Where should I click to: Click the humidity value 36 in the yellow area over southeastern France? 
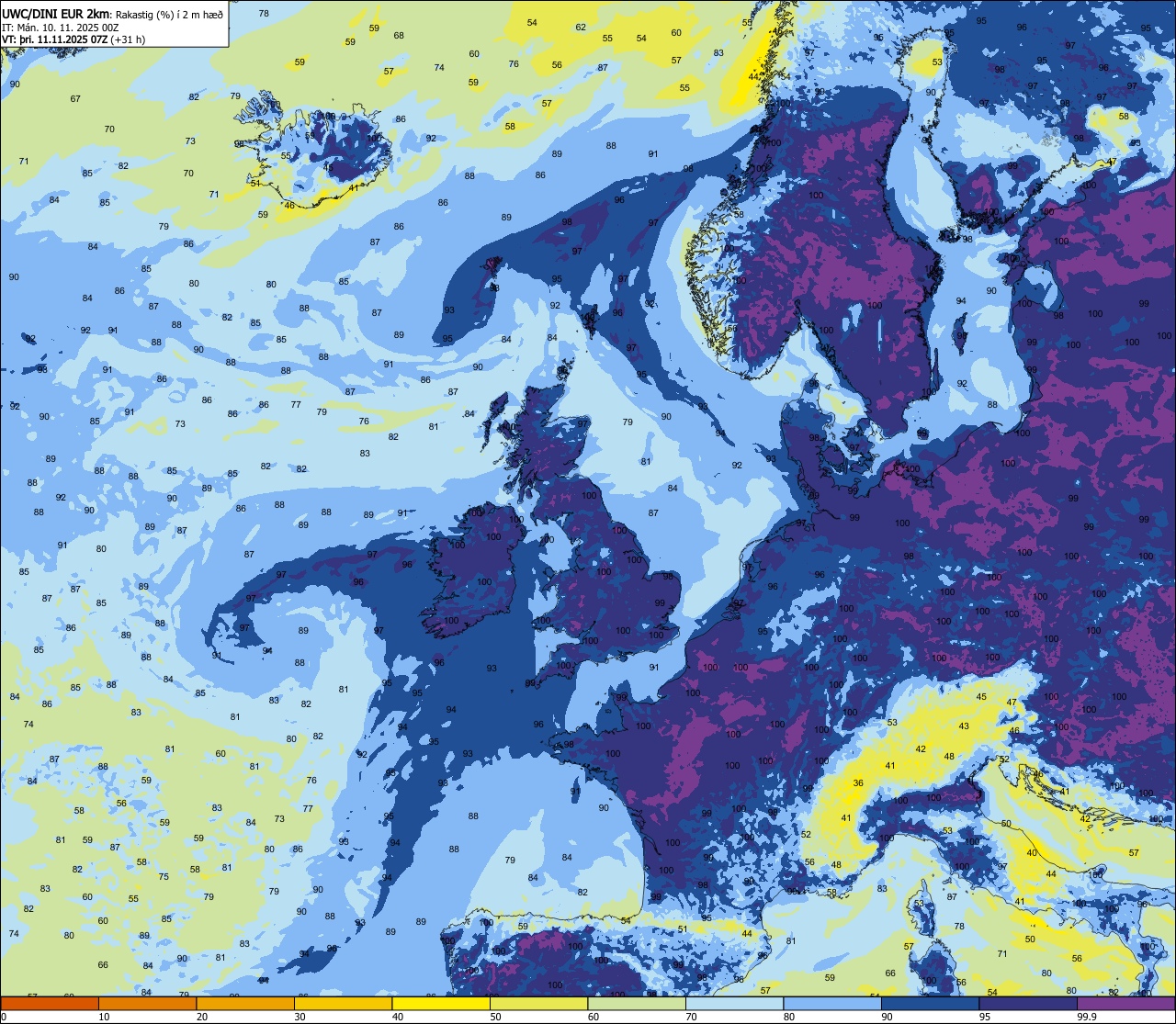tap(858, 783)
